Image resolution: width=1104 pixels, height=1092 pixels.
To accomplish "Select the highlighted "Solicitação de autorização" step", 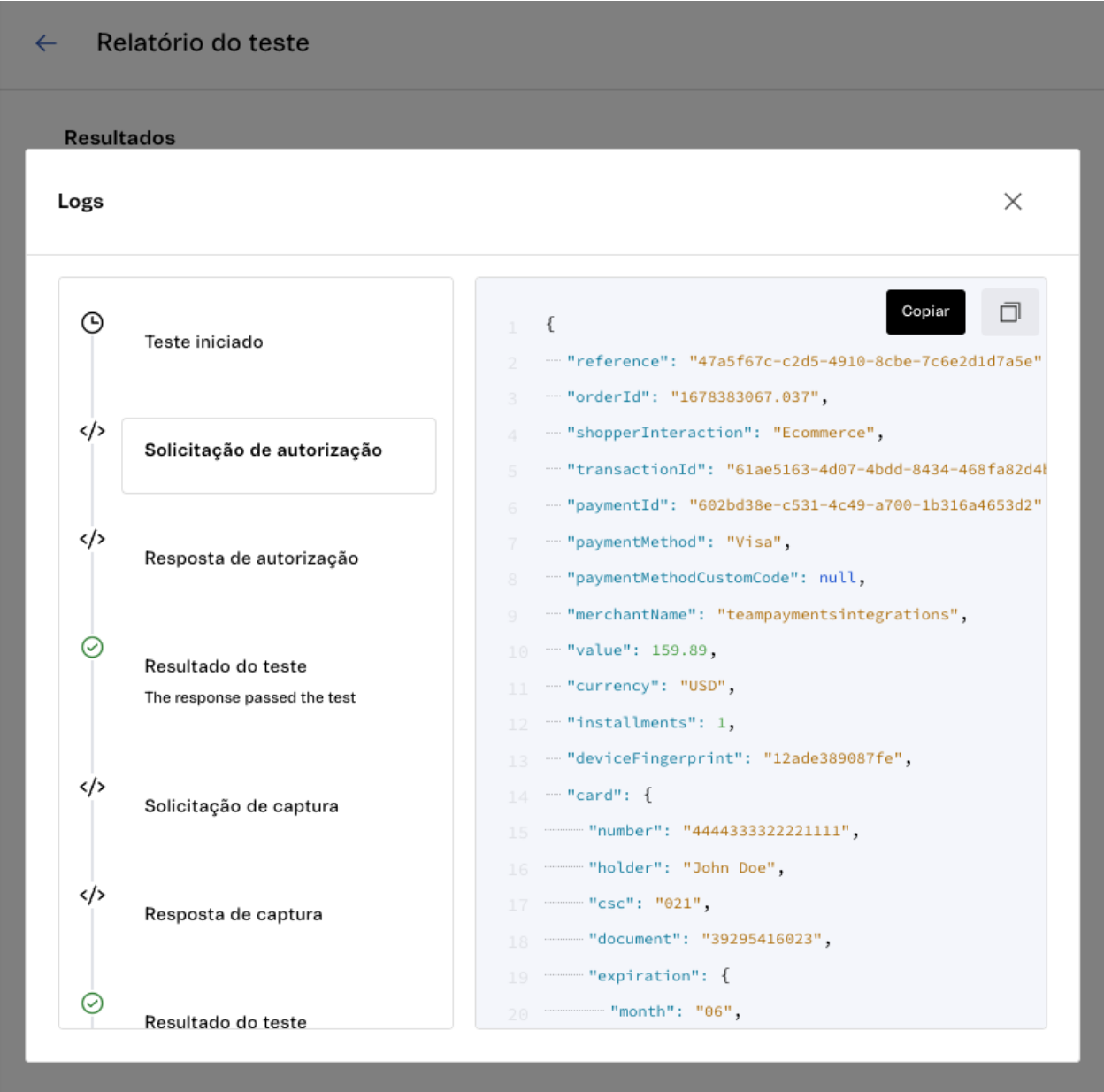I will click(278, 455).
